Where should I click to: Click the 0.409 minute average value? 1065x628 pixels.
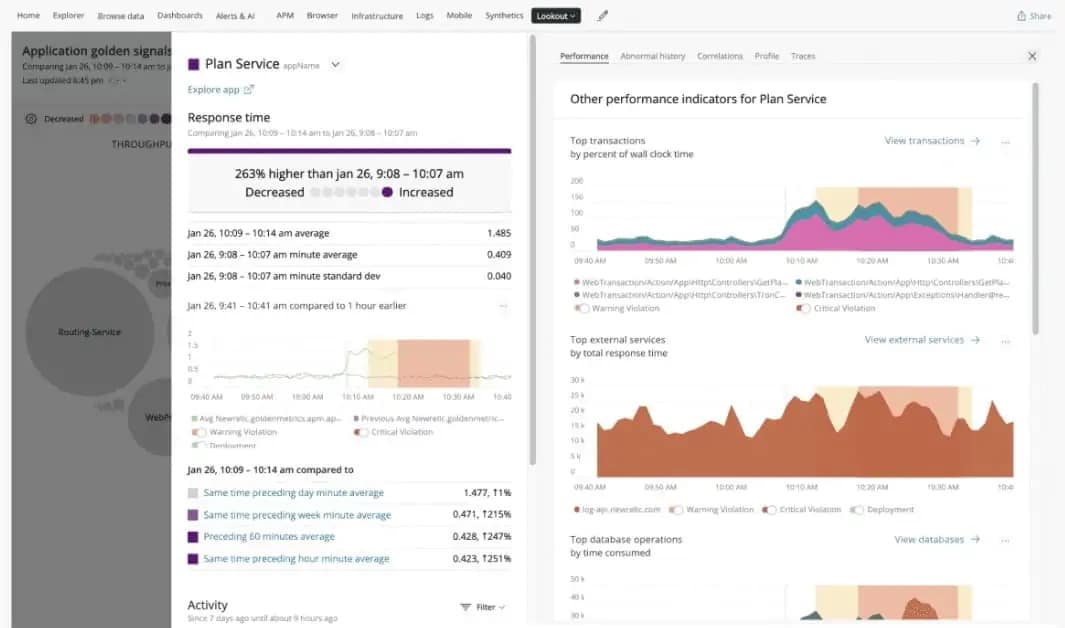(499, 255)
